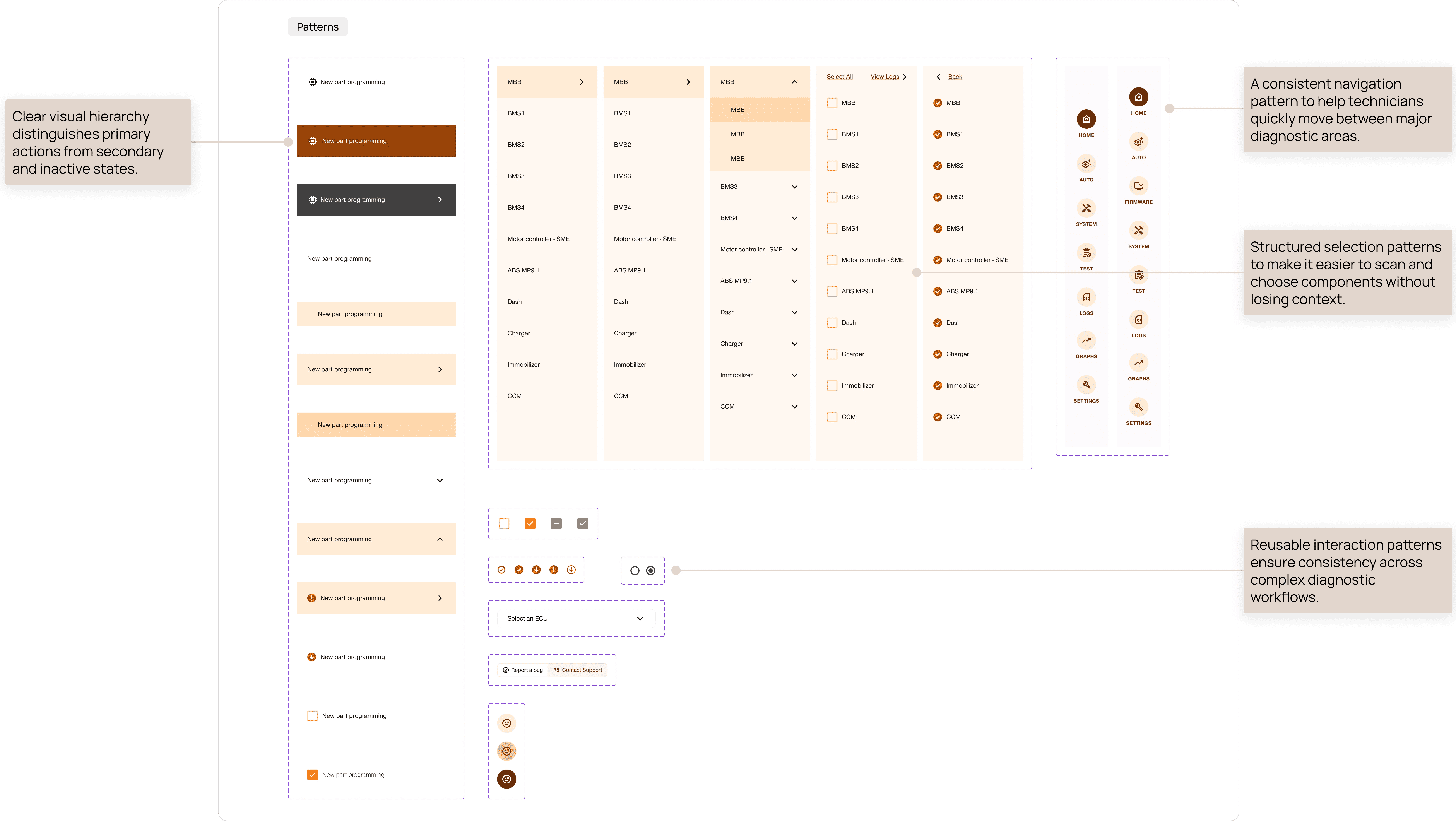
Task: Select the filled radio button
Action: pos(651,571)
